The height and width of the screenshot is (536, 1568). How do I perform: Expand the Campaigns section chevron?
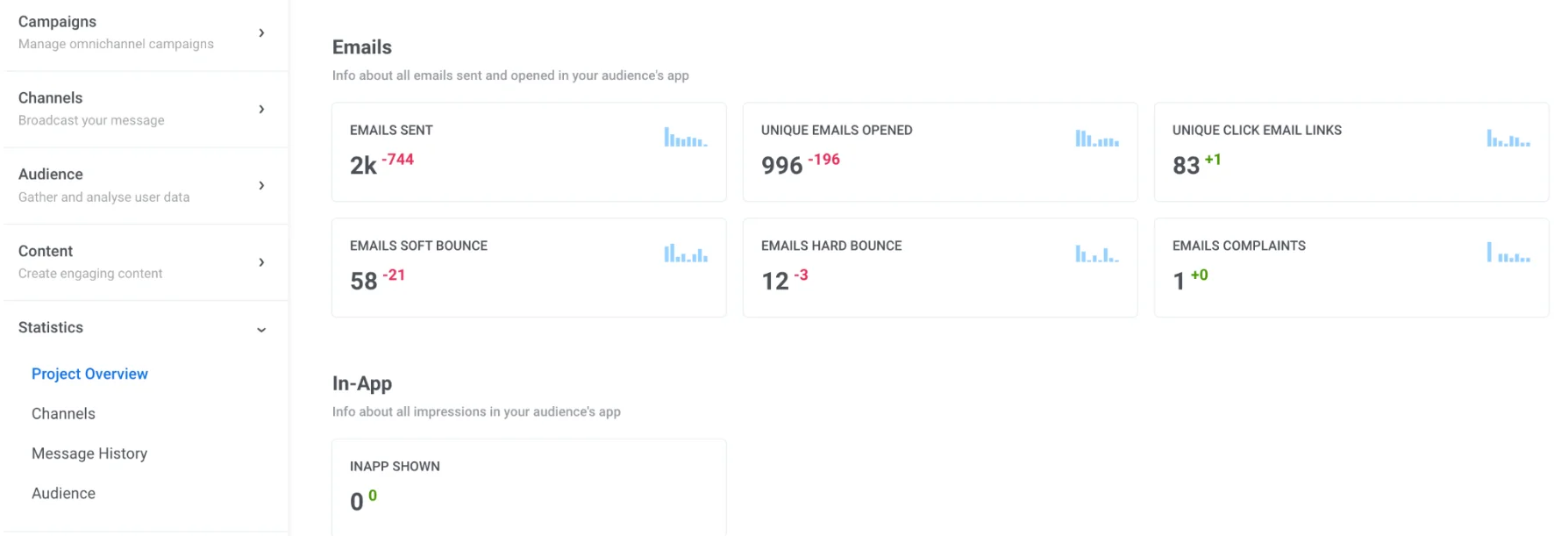coord(261,33)
